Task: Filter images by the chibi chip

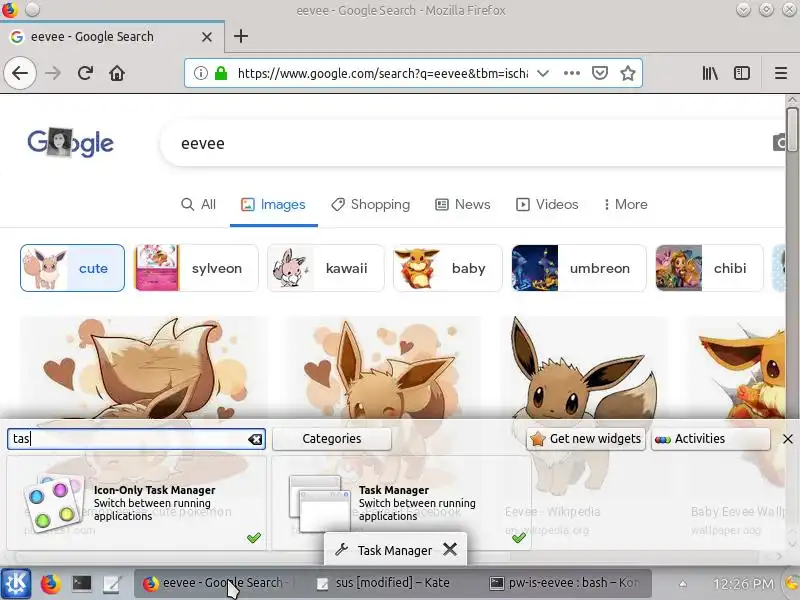Action: point(709,268)
